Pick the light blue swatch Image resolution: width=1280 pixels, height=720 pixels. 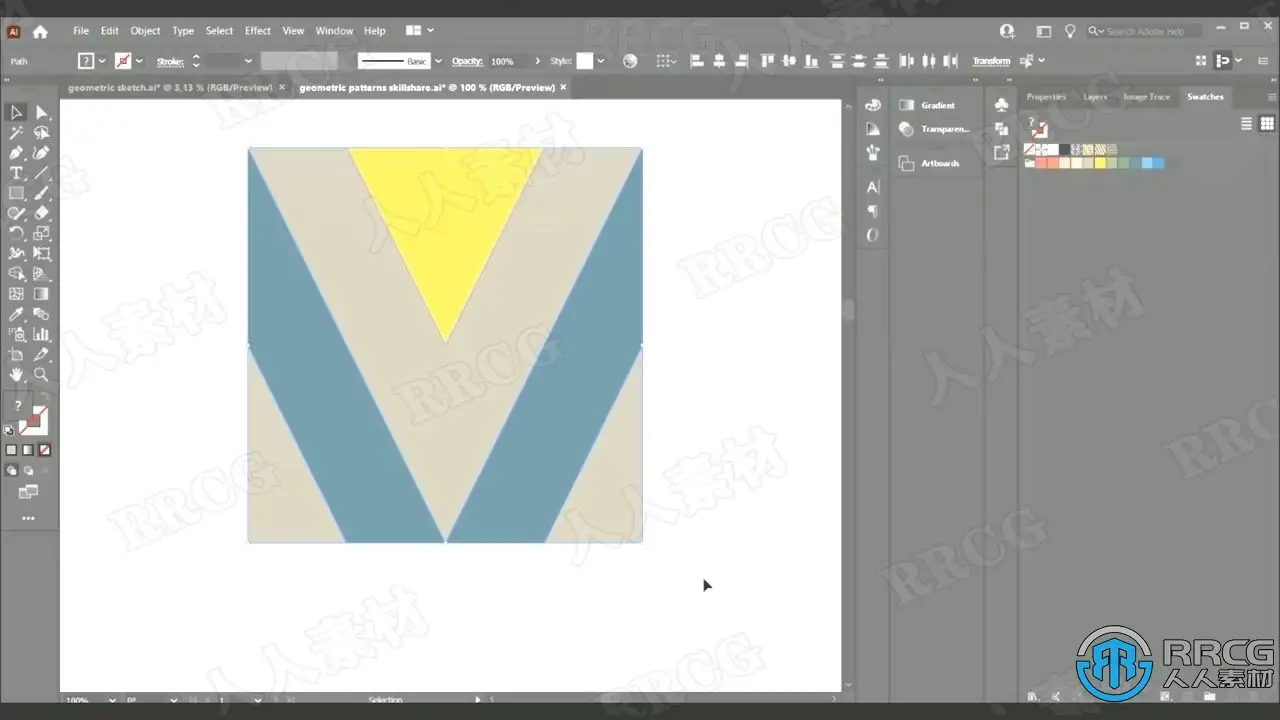point(1147,163)
